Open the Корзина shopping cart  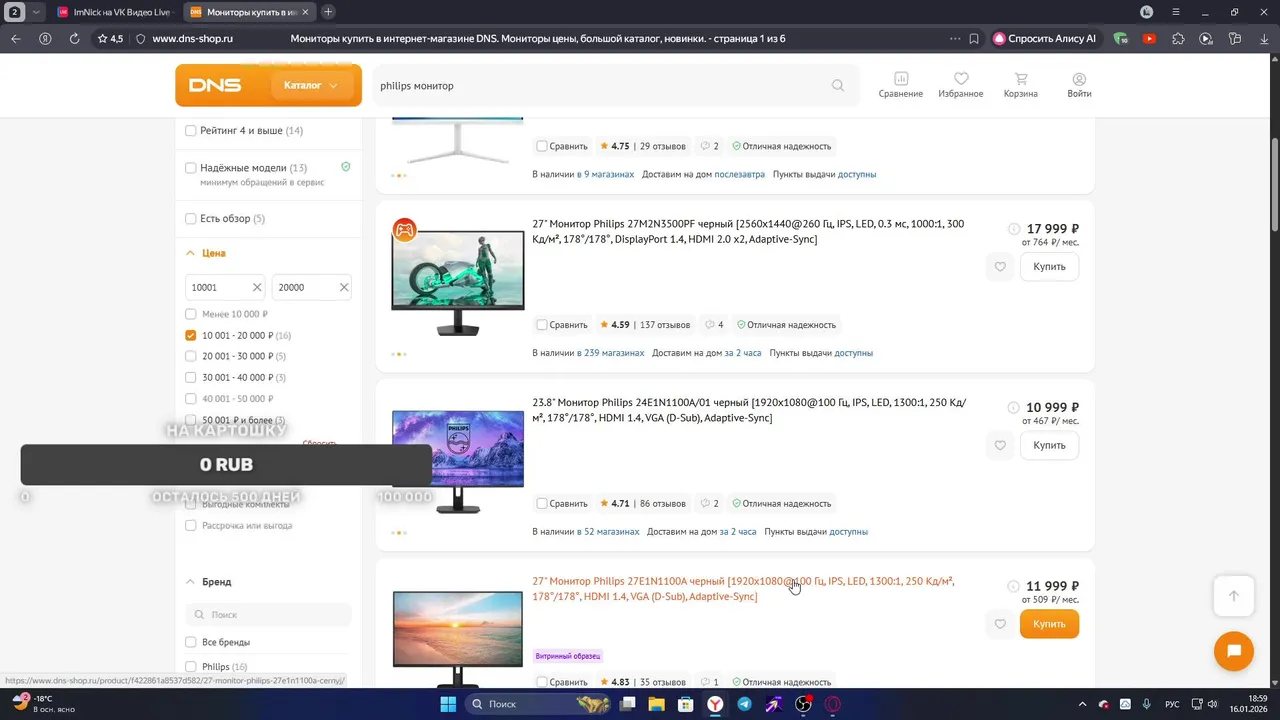(1020, 85)
